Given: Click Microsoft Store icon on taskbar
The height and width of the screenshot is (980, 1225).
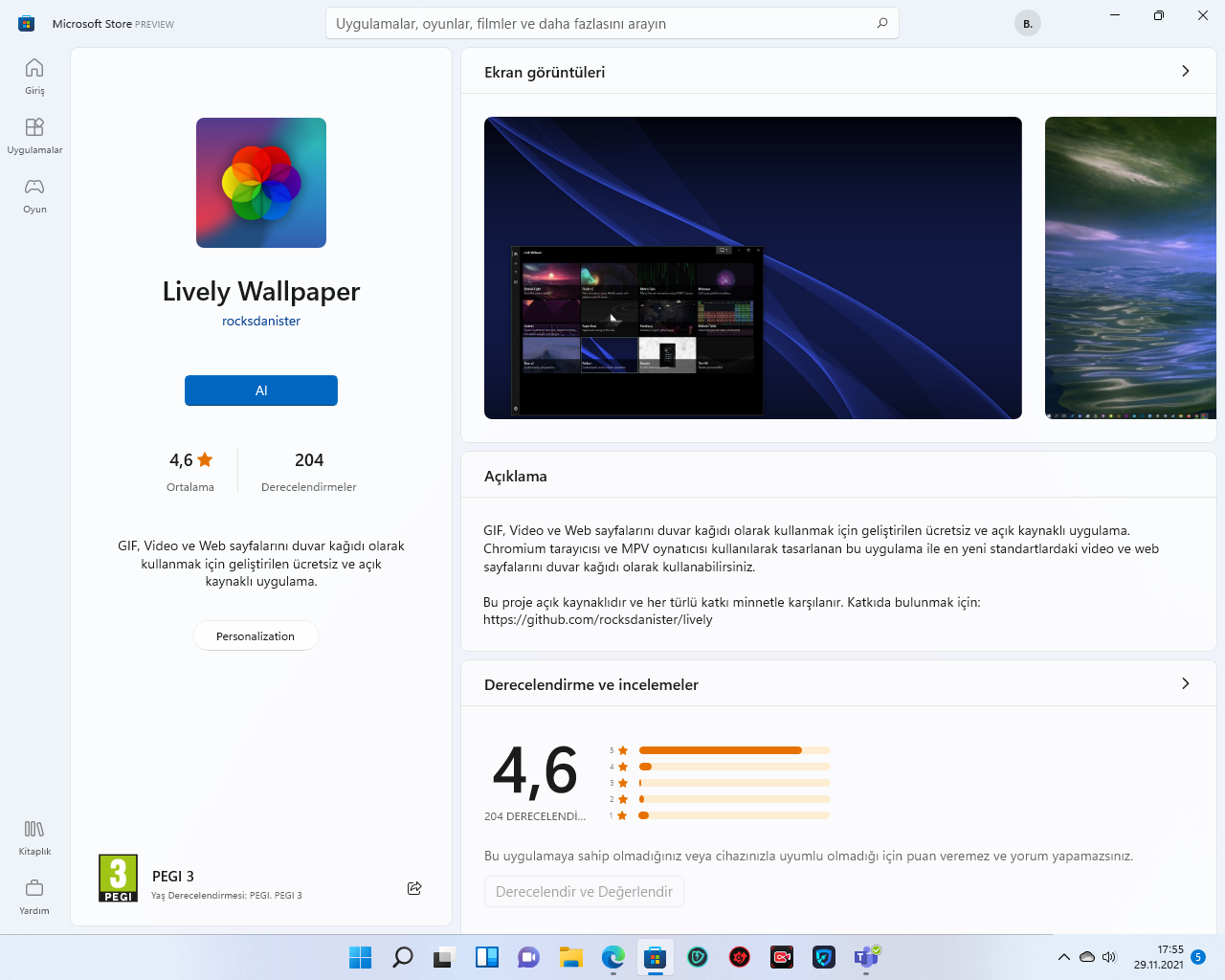Looking at the screenshot, I should pyautogui.click(x=655, y=957).
